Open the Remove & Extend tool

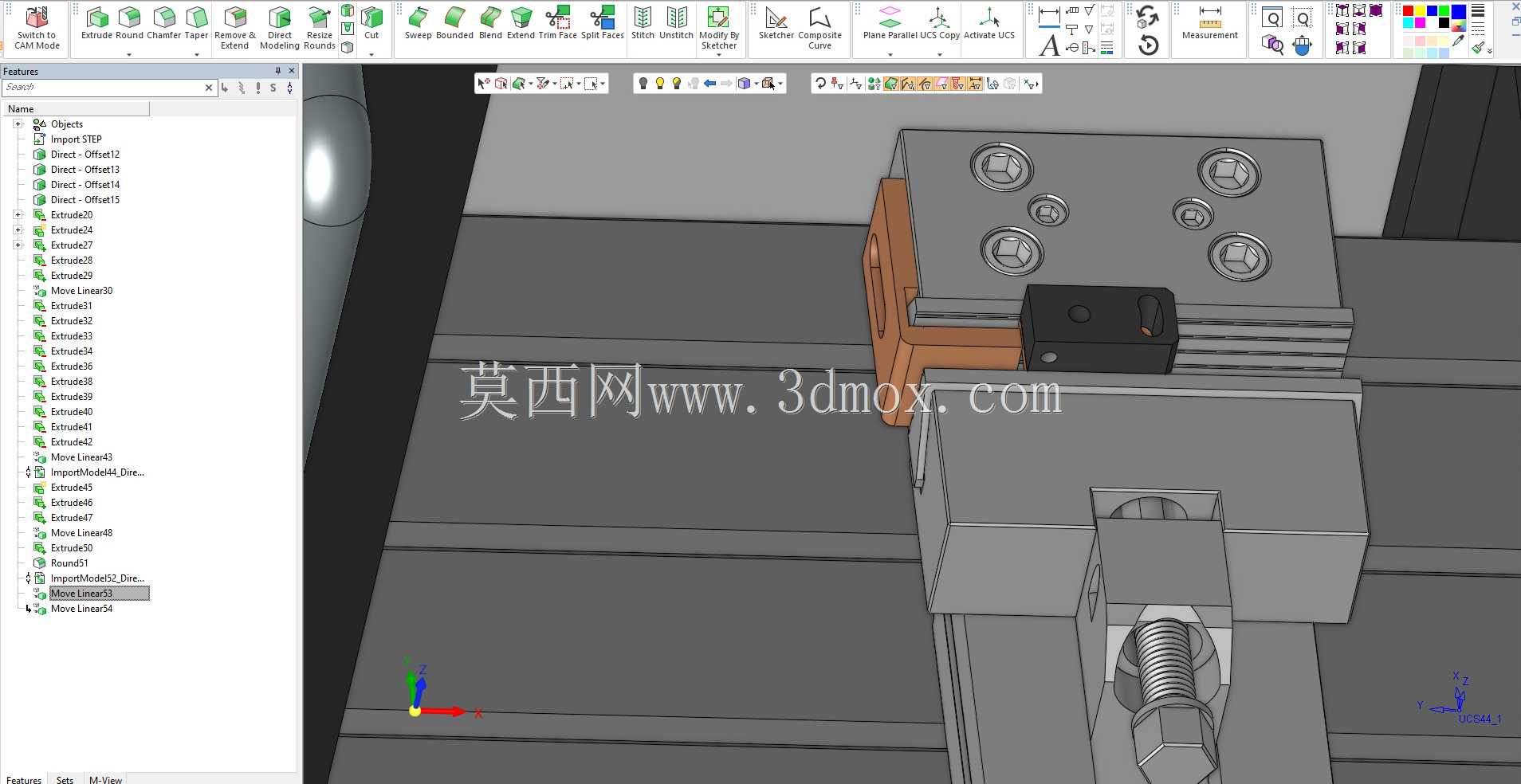[x=235, y=28]
